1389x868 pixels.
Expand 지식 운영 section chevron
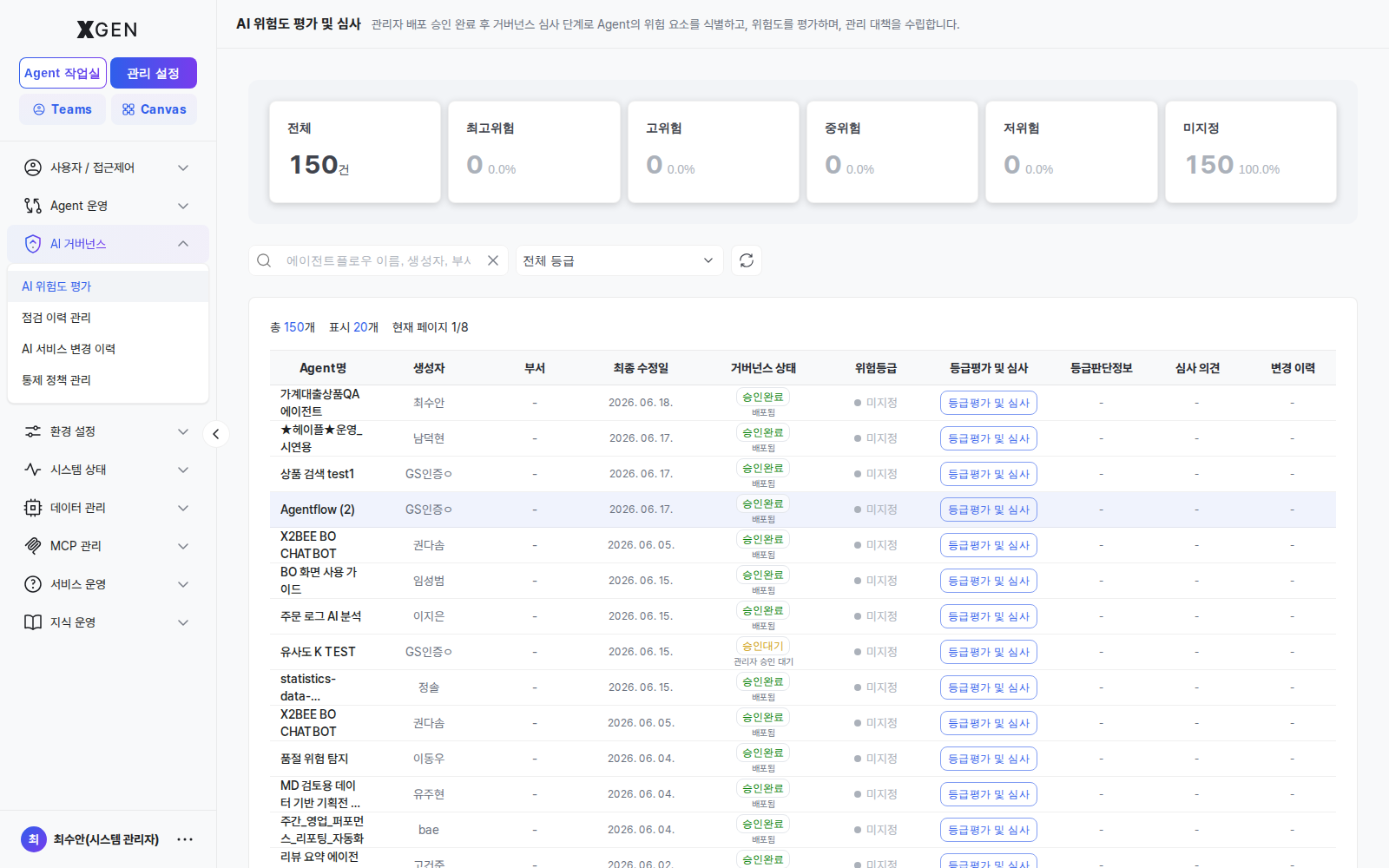pos(183,622)
